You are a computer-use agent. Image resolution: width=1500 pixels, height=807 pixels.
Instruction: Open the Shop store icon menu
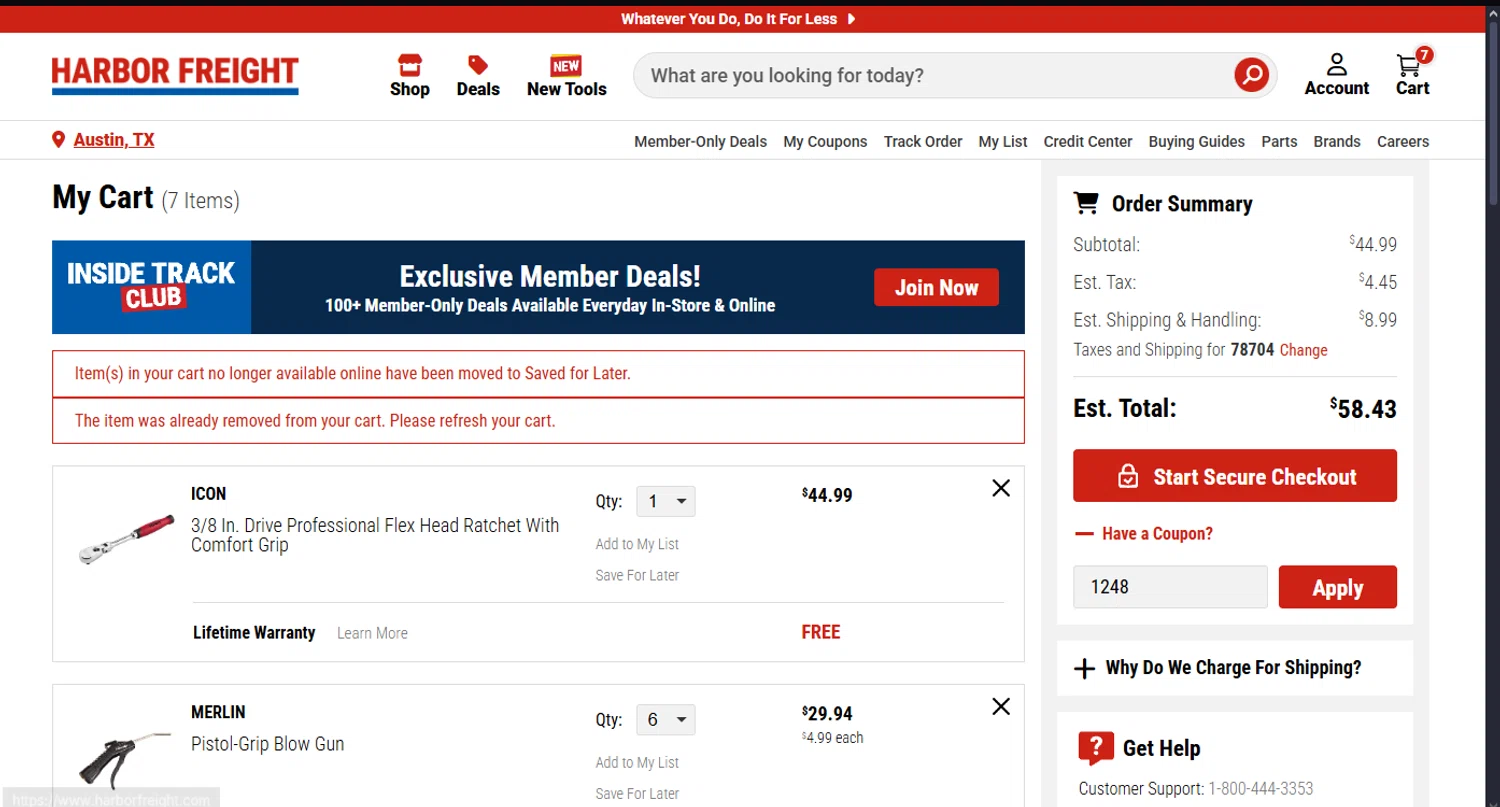coord(410,75)
